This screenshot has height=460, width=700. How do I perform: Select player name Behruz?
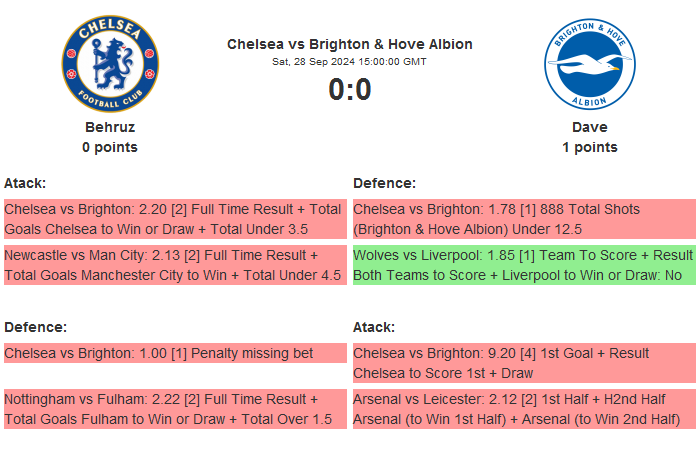coord(110,127)
